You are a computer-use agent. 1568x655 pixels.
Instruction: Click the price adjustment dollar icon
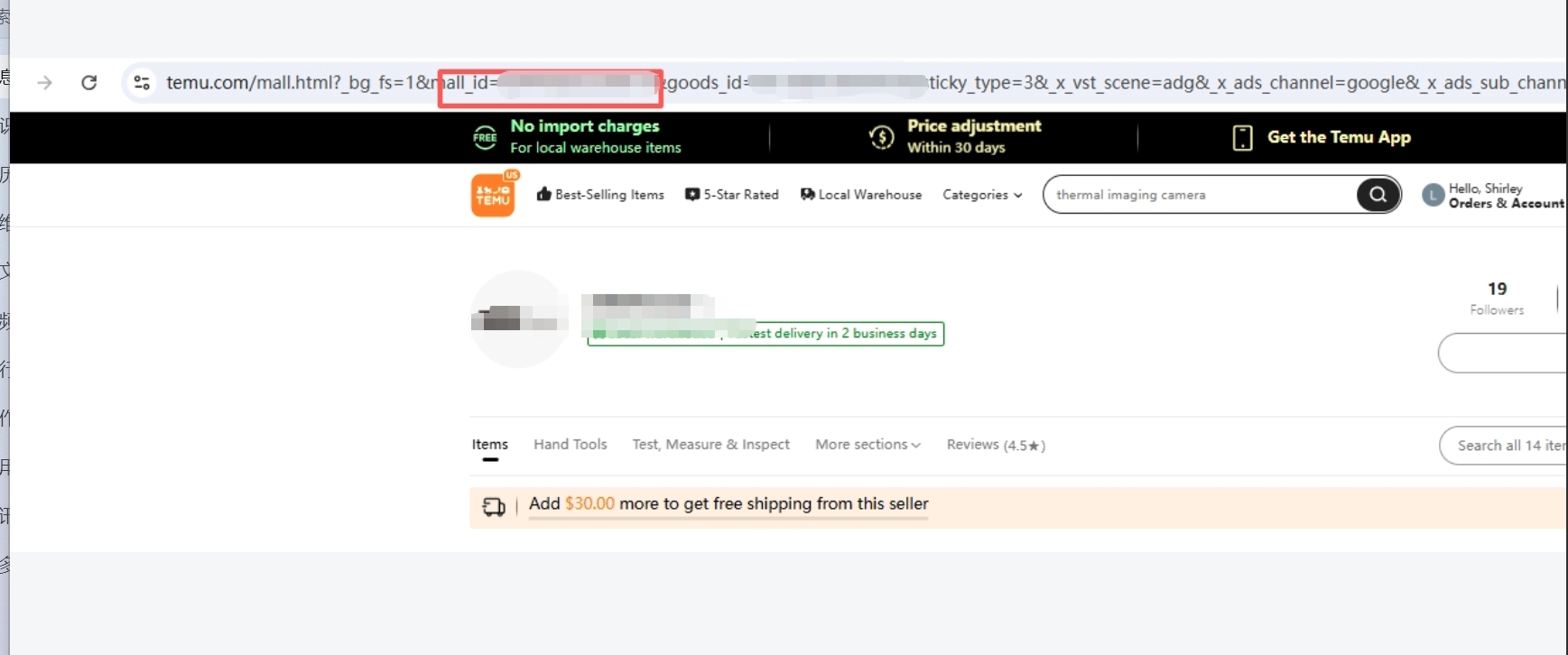[x=881, y=137]
